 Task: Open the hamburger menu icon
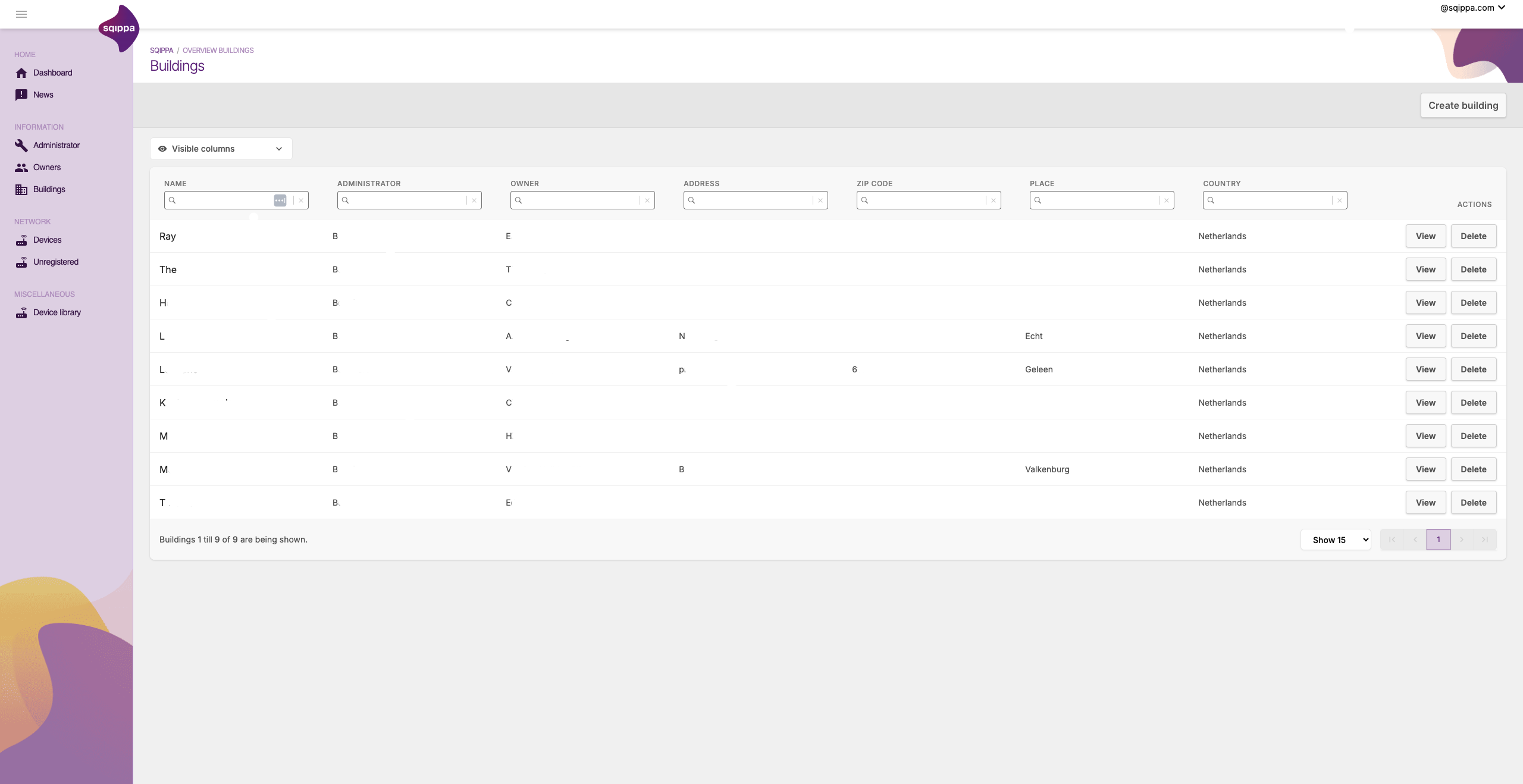click(21, 14)
